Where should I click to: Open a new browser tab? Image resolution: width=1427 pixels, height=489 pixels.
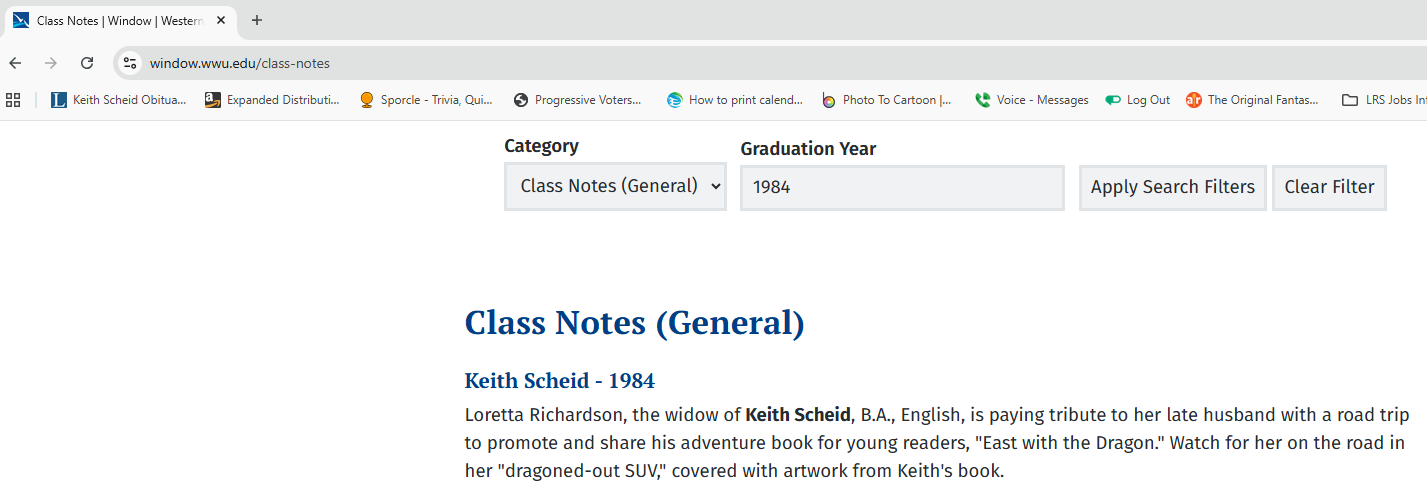coord(257,20)
